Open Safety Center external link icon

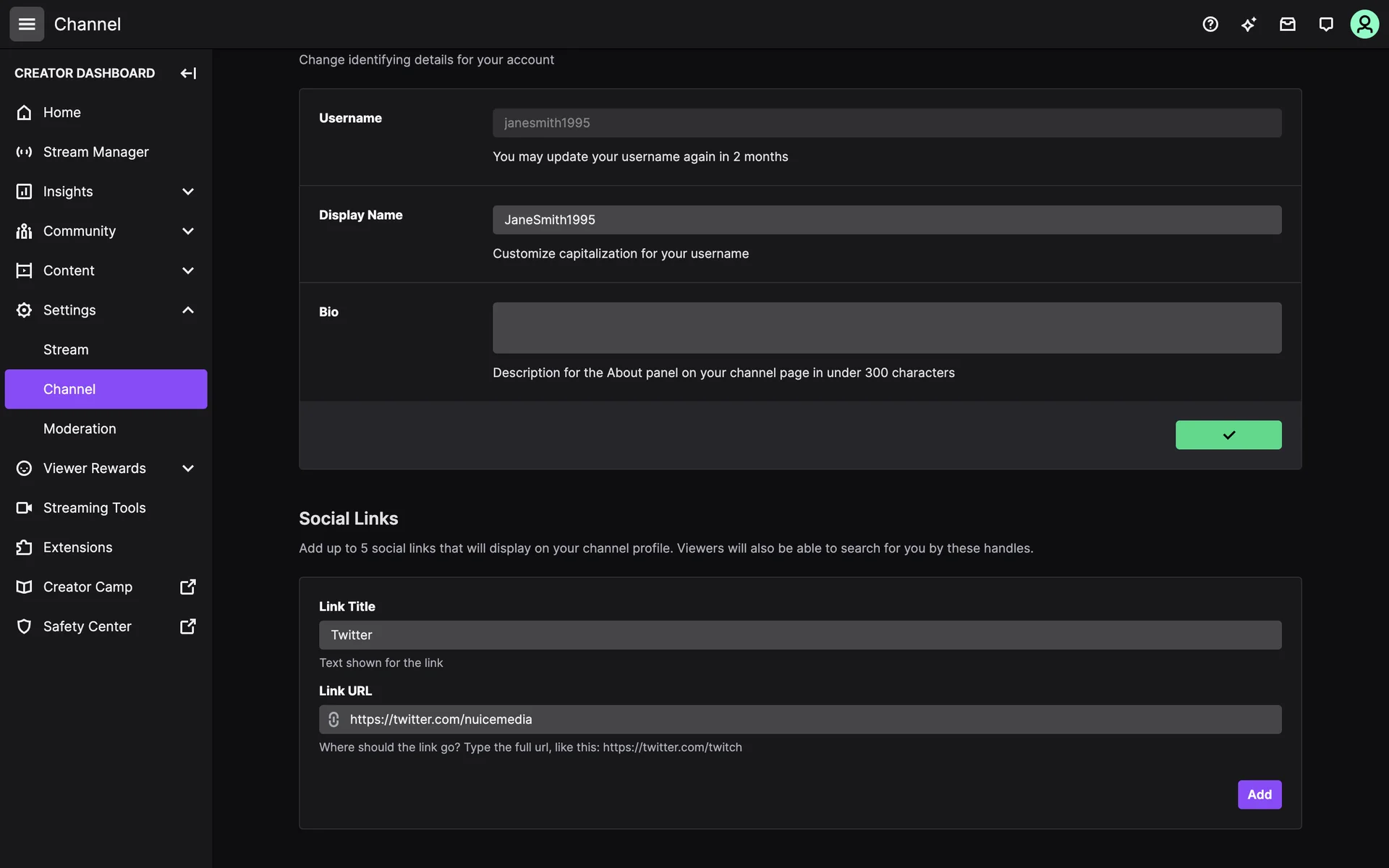pyautogui.click(x=187, y=626)
